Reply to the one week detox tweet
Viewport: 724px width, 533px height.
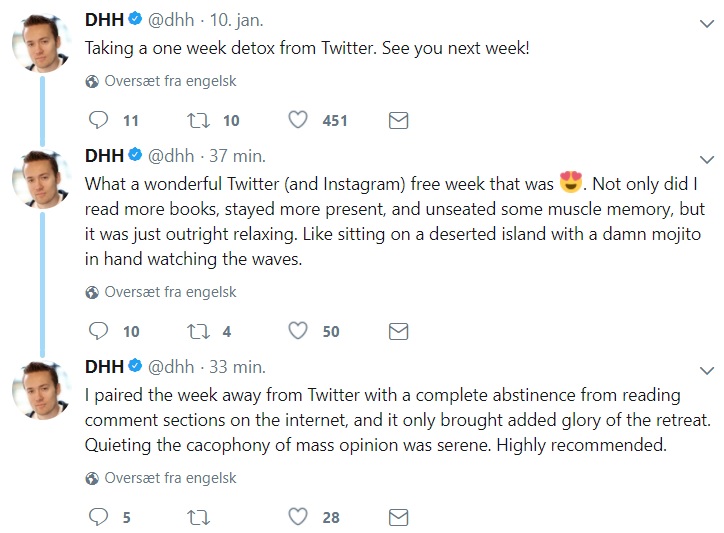pyautogui.click(x=98, y=120)
